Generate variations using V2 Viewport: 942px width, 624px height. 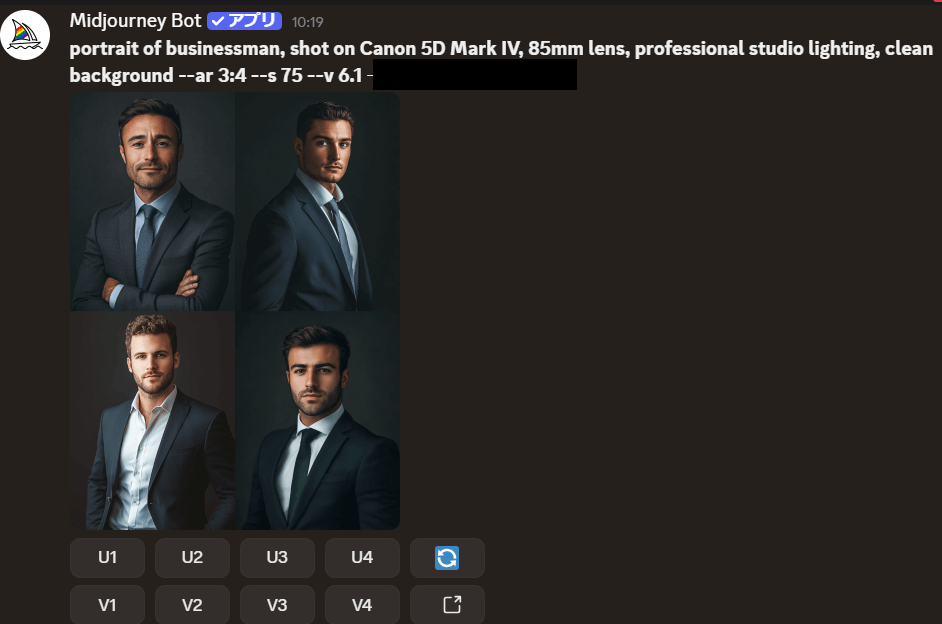coord(192,604)
